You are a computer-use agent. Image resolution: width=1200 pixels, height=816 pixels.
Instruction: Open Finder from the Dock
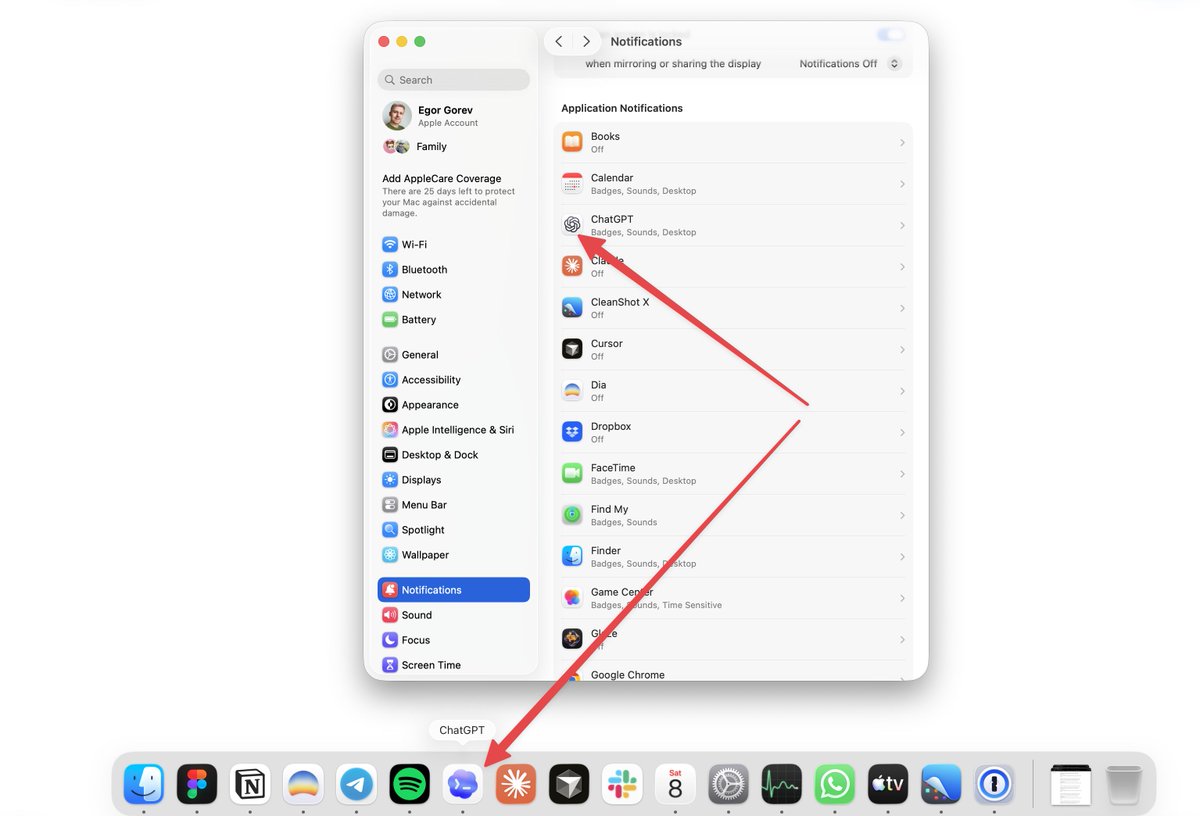144,785
